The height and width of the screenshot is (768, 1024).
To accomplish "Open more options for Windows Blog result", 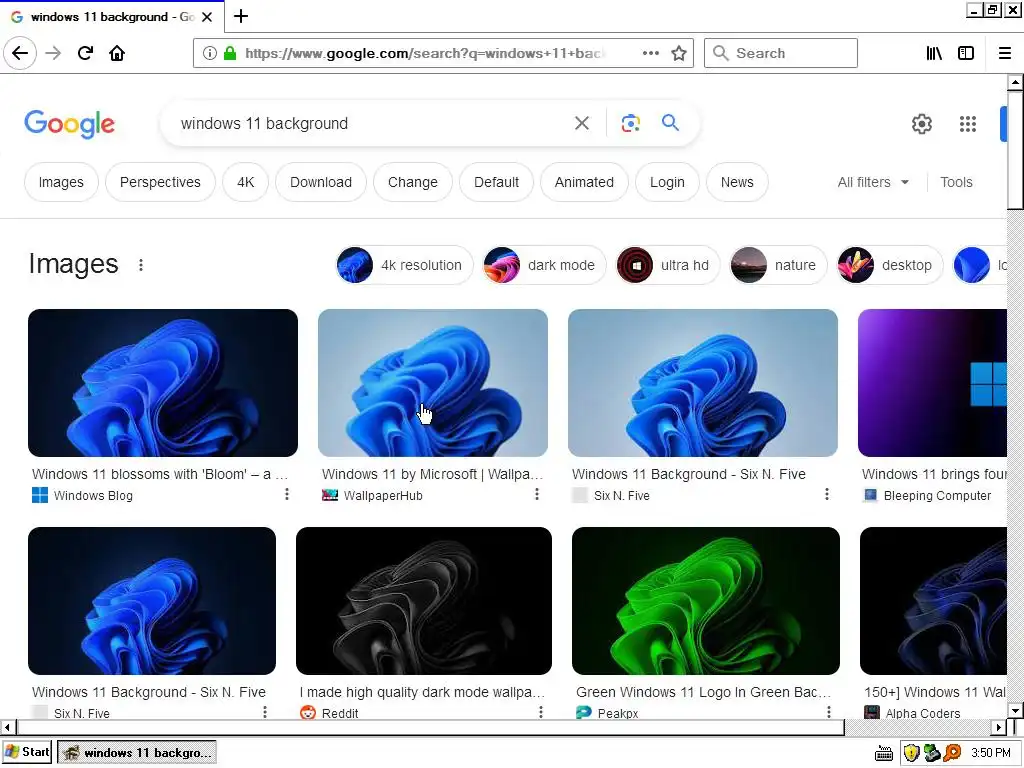I will click(287, 494).
